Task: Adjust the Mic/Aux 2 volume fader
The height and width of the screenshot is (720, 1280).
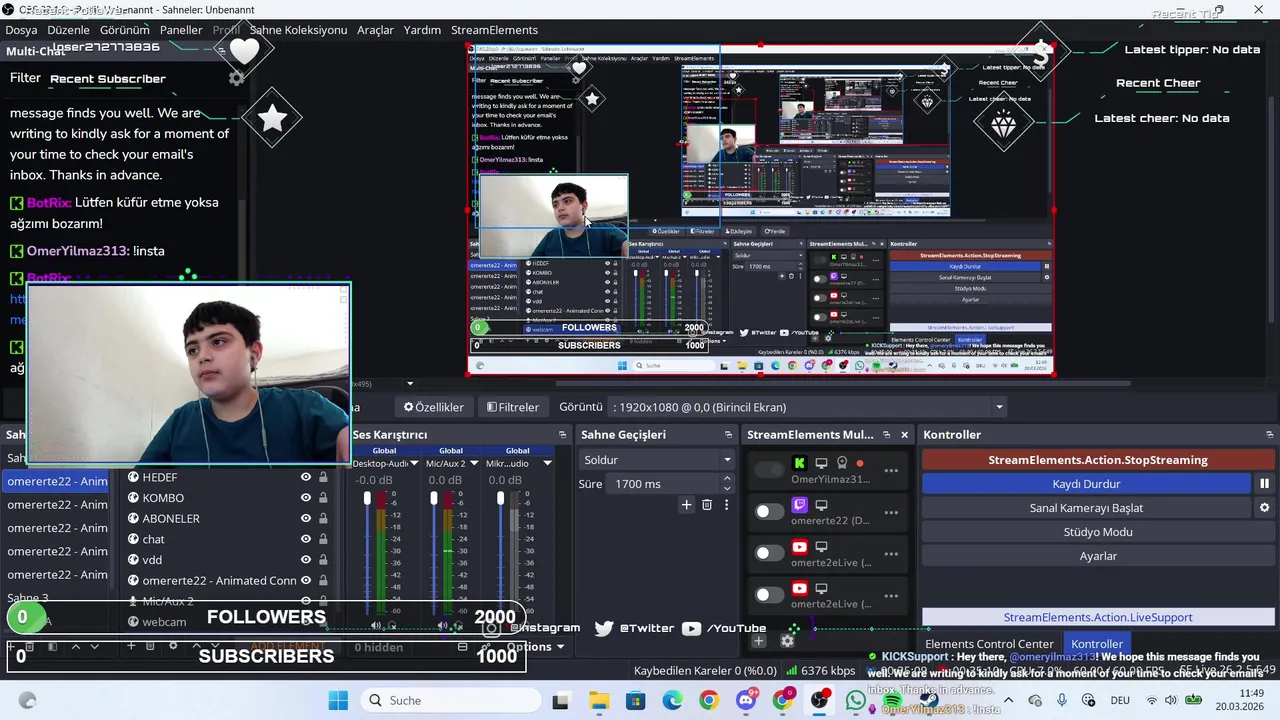Action: pyautogui.click(x=433, y=498)
